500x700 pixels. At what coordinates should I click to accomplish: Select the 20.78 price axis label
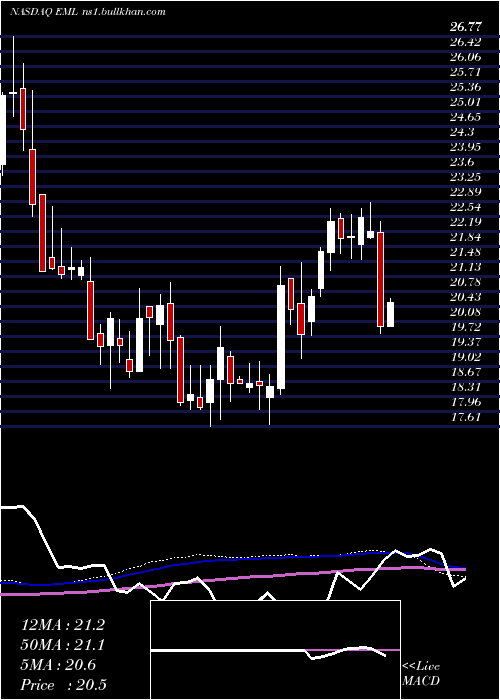tap(466, 282)
